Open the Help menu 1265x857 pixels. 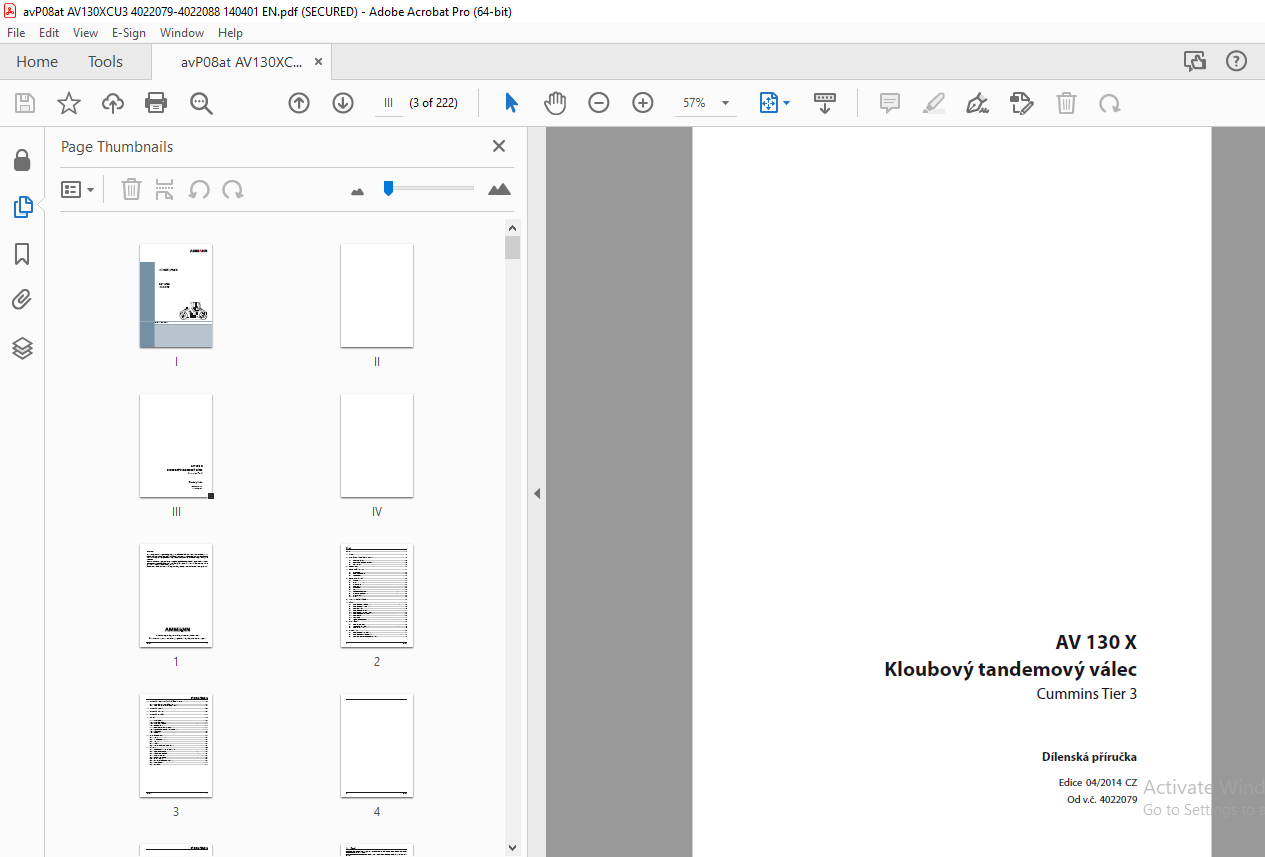(x=230, y=33)
